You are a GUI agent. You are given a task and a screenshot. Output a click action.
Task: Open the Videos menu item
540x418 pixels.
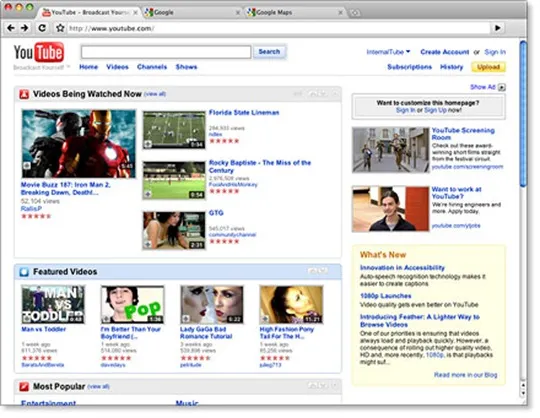pos(117,67)
